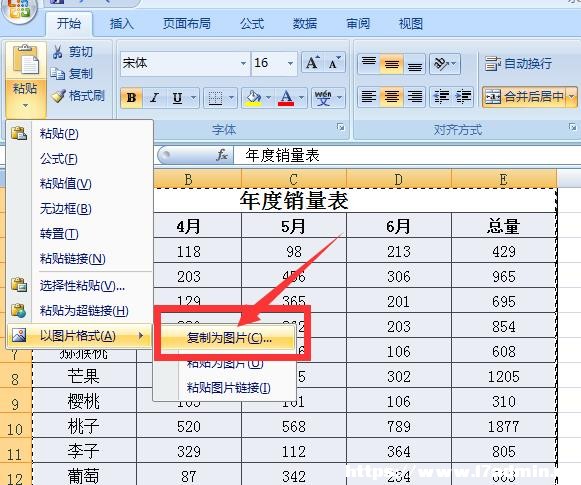
Task: Click the Increase Font Size button
Action: point(312,63)
